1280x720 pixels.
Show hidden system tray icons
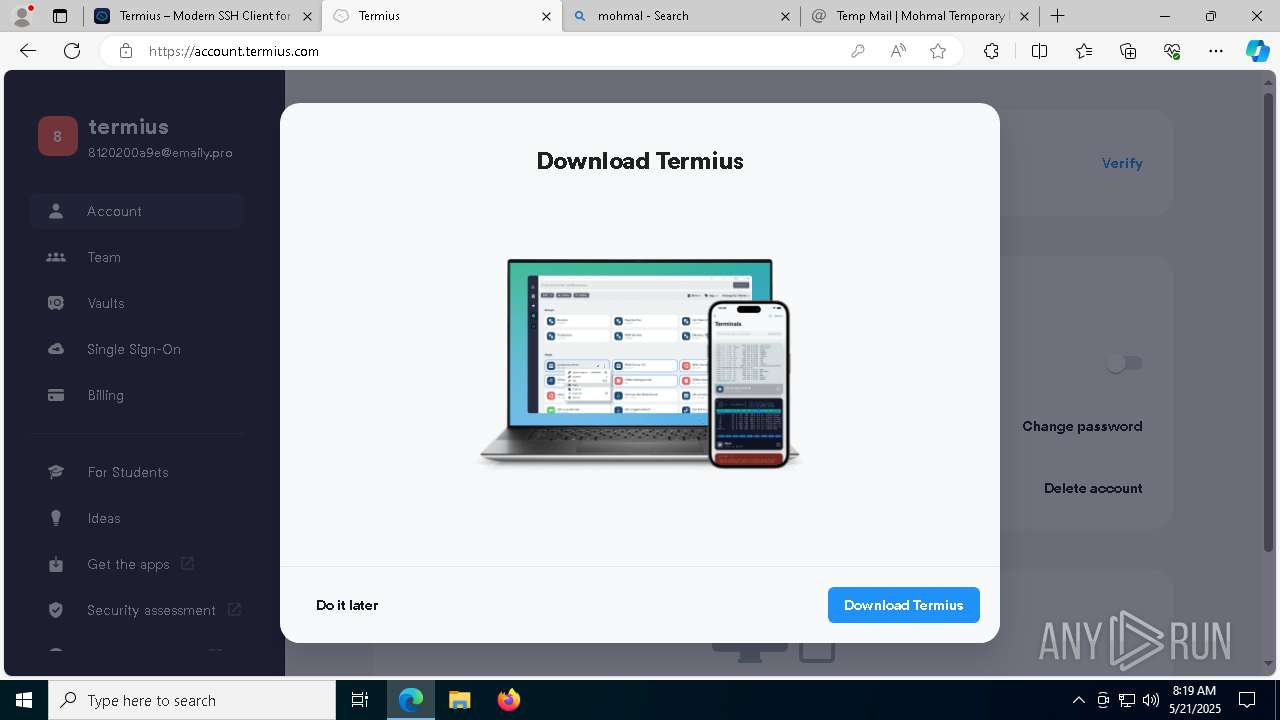point(1078,700)
